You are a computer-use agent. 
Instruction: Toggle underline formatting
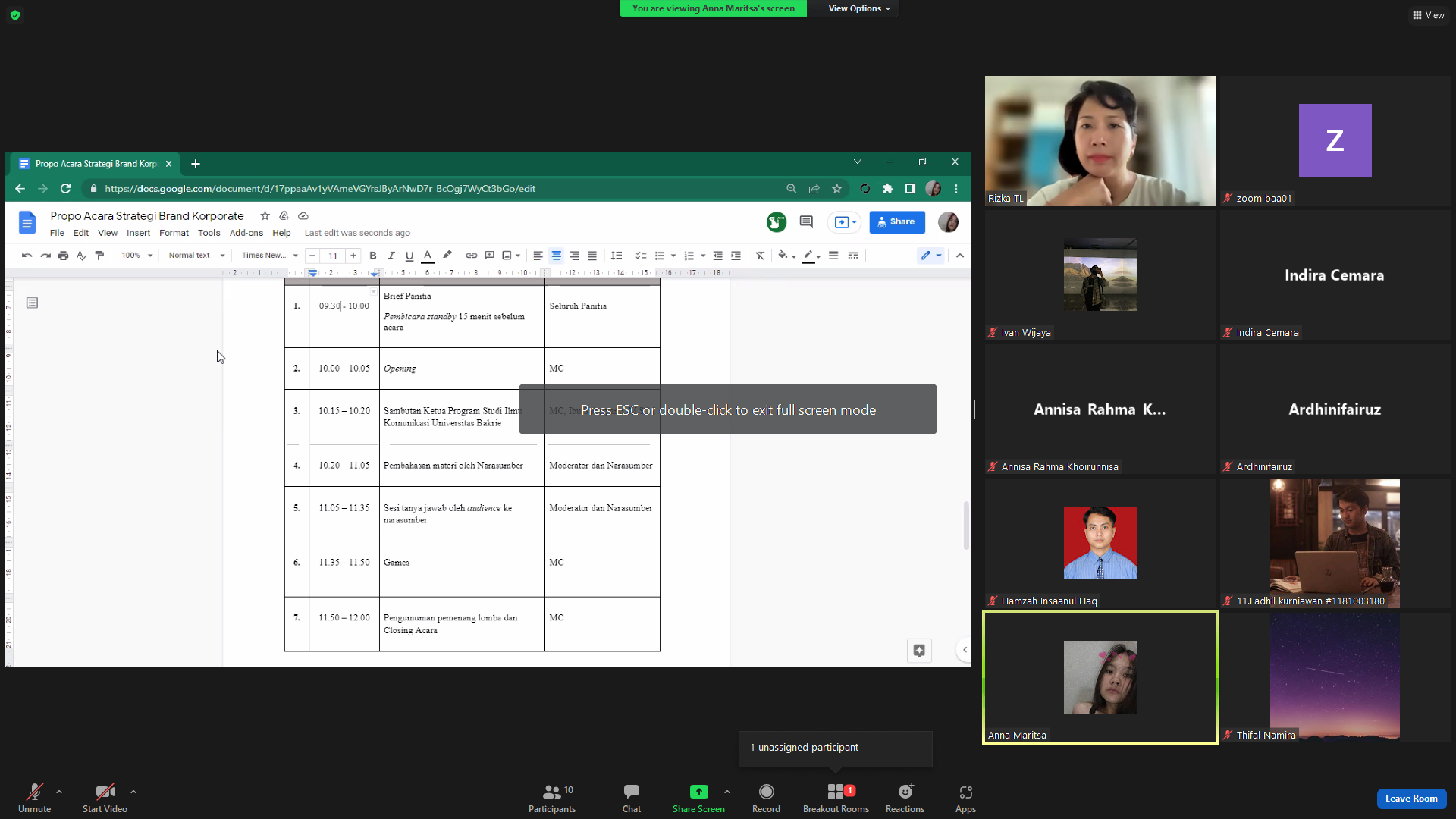(x=409, y=256)
